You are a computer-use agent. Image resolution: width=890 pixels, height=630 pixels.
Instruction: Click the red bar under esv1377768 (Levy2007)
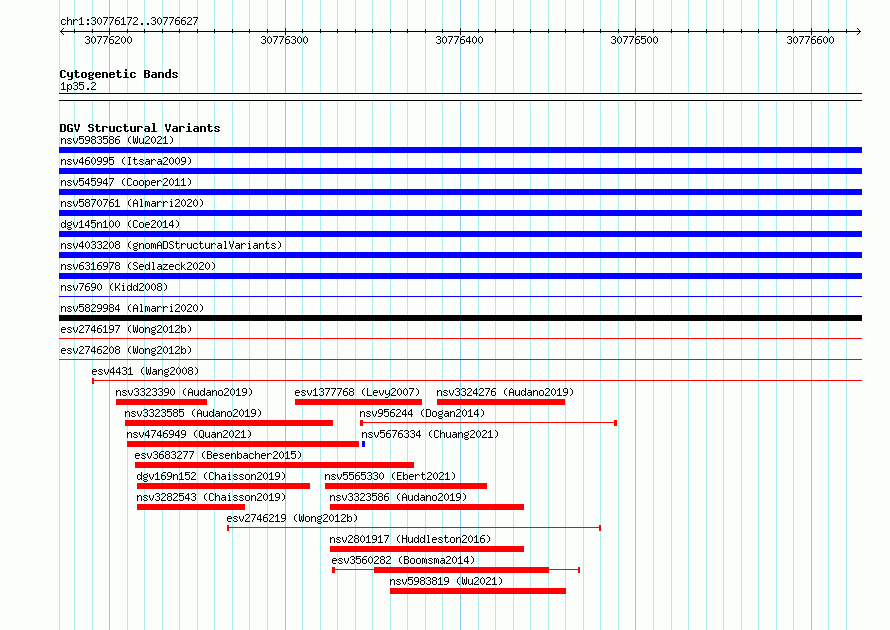pos(358,402)
